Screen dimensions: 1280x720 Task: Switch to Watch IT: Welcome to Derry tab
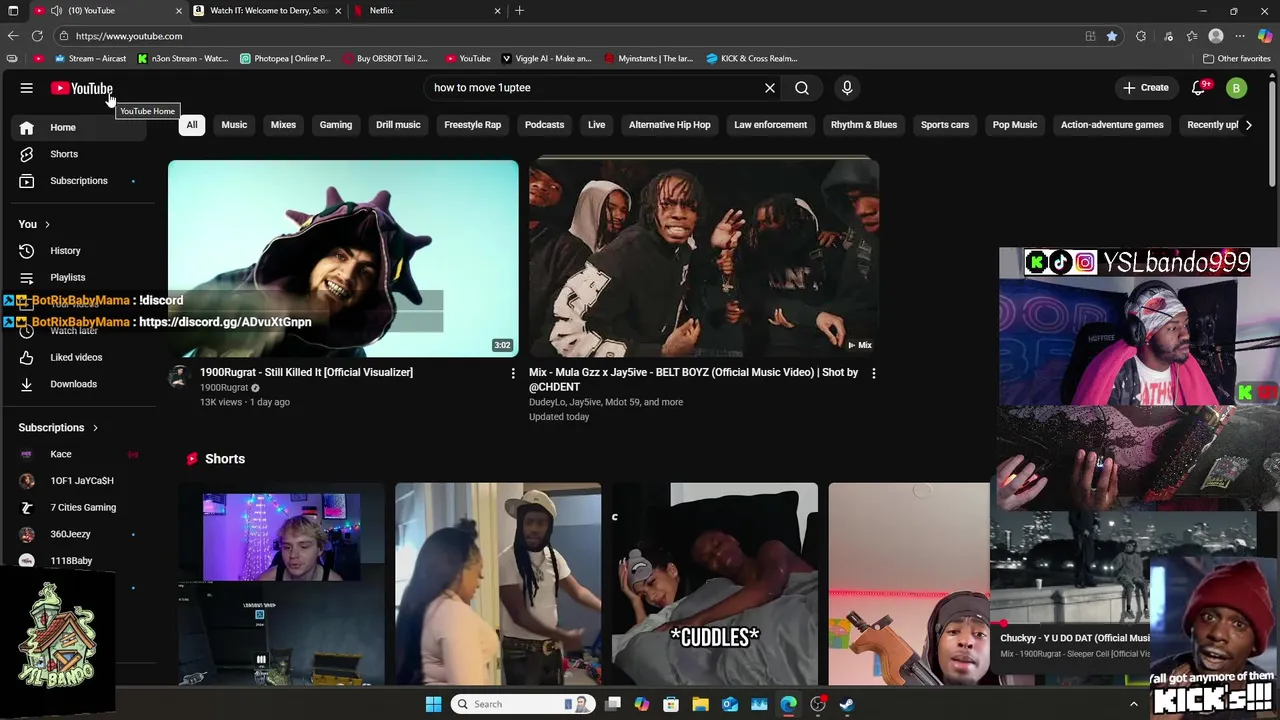tap(268, 11)
